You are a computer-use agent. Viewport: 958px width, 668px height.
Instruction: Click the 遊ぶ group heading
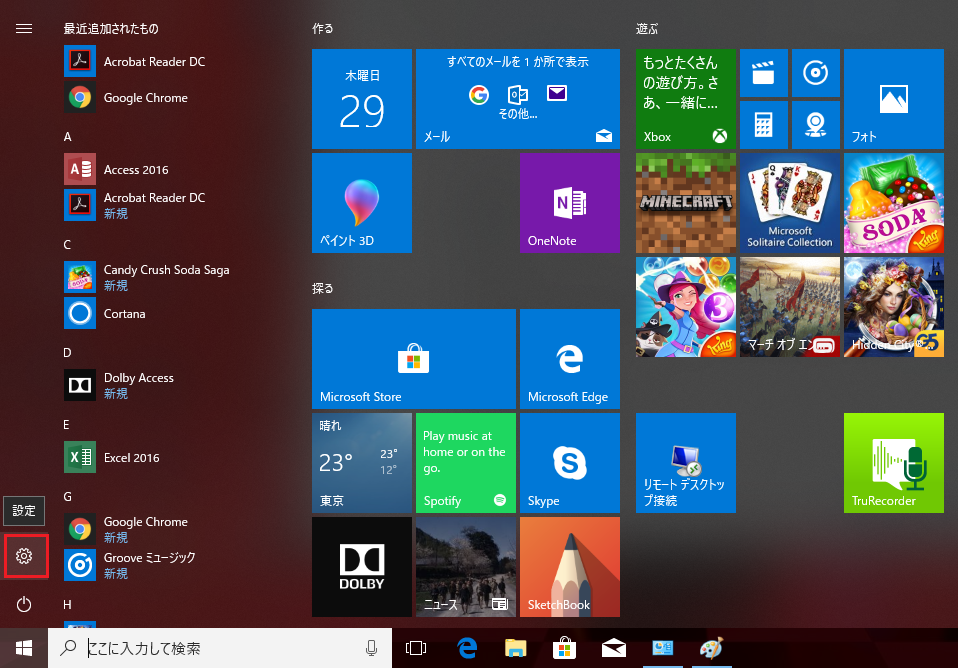(647, 29)
